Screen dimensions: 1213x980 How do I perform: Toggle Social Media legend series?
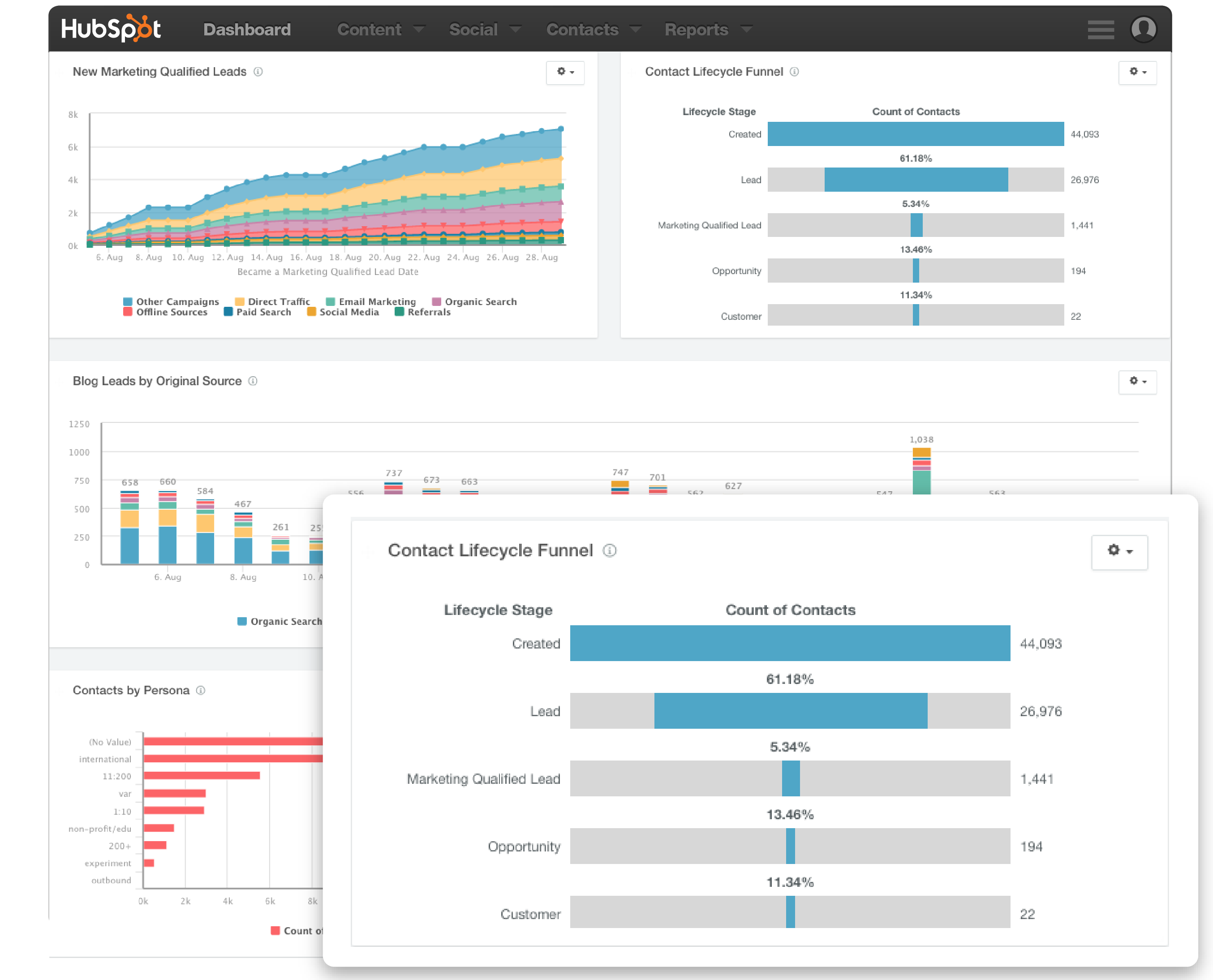(343, 312)
